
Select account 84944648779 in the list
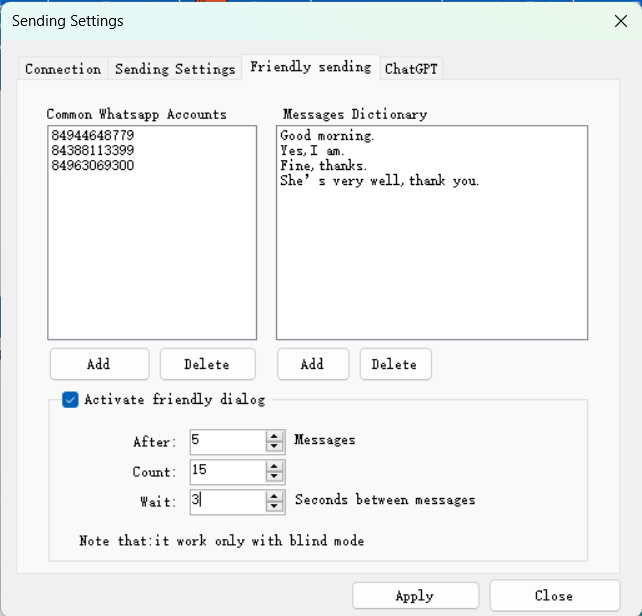92,135
